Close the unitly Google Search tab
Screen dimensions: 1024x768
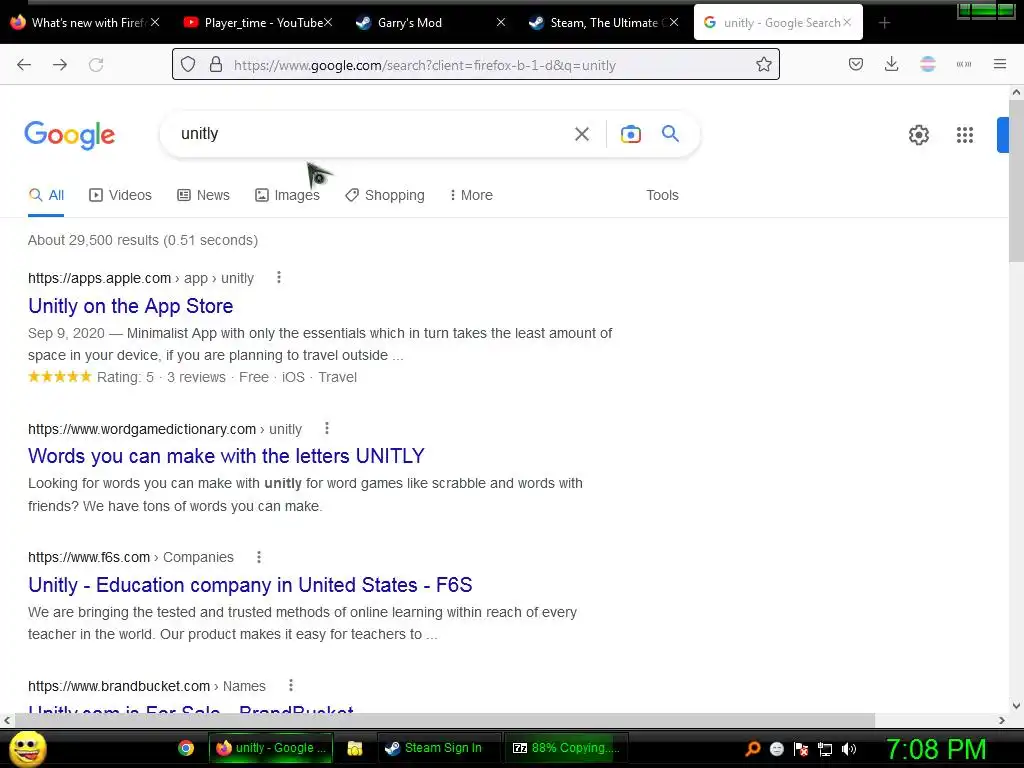pyautogui.click(x=847, y=22)
